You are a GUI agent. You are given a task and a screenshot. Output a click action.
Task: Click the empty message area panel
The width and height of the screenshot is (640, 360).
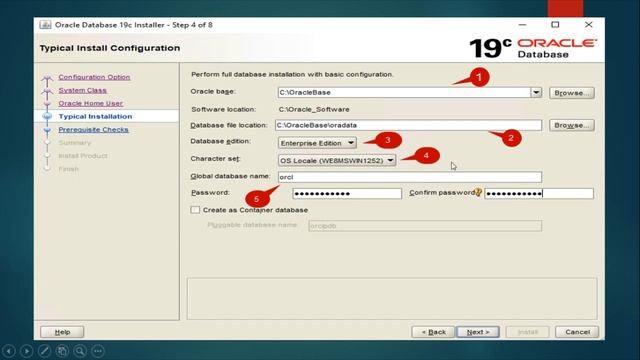392,299
